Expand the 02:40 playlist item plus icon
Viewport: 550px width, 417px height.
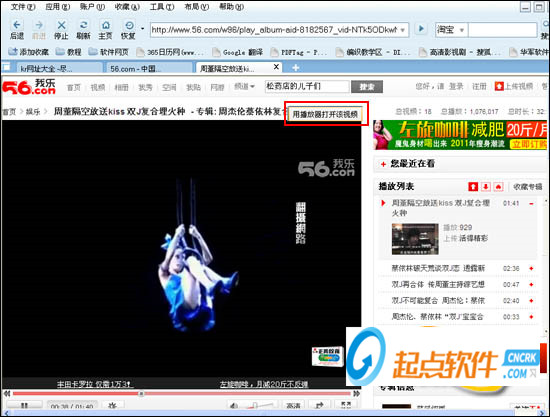531,301
